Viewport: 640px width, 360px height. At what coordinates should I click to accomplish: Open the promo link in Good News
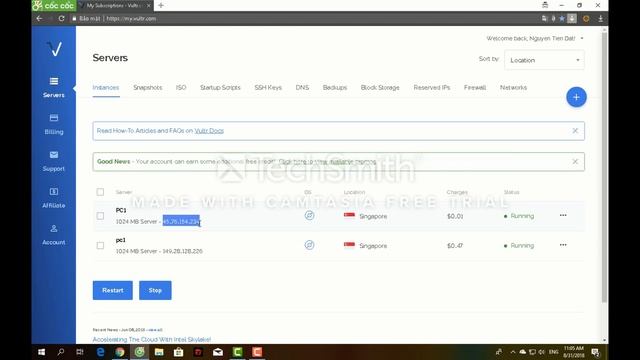tap(327, 162)
